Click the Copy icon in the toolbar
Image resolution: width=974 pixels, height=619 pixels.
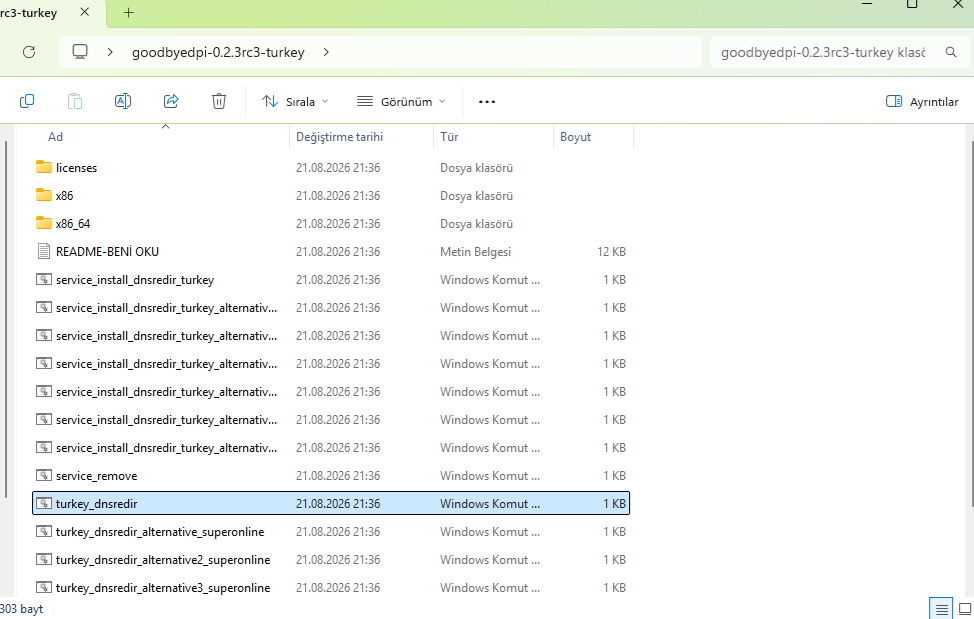pos(27,101)
